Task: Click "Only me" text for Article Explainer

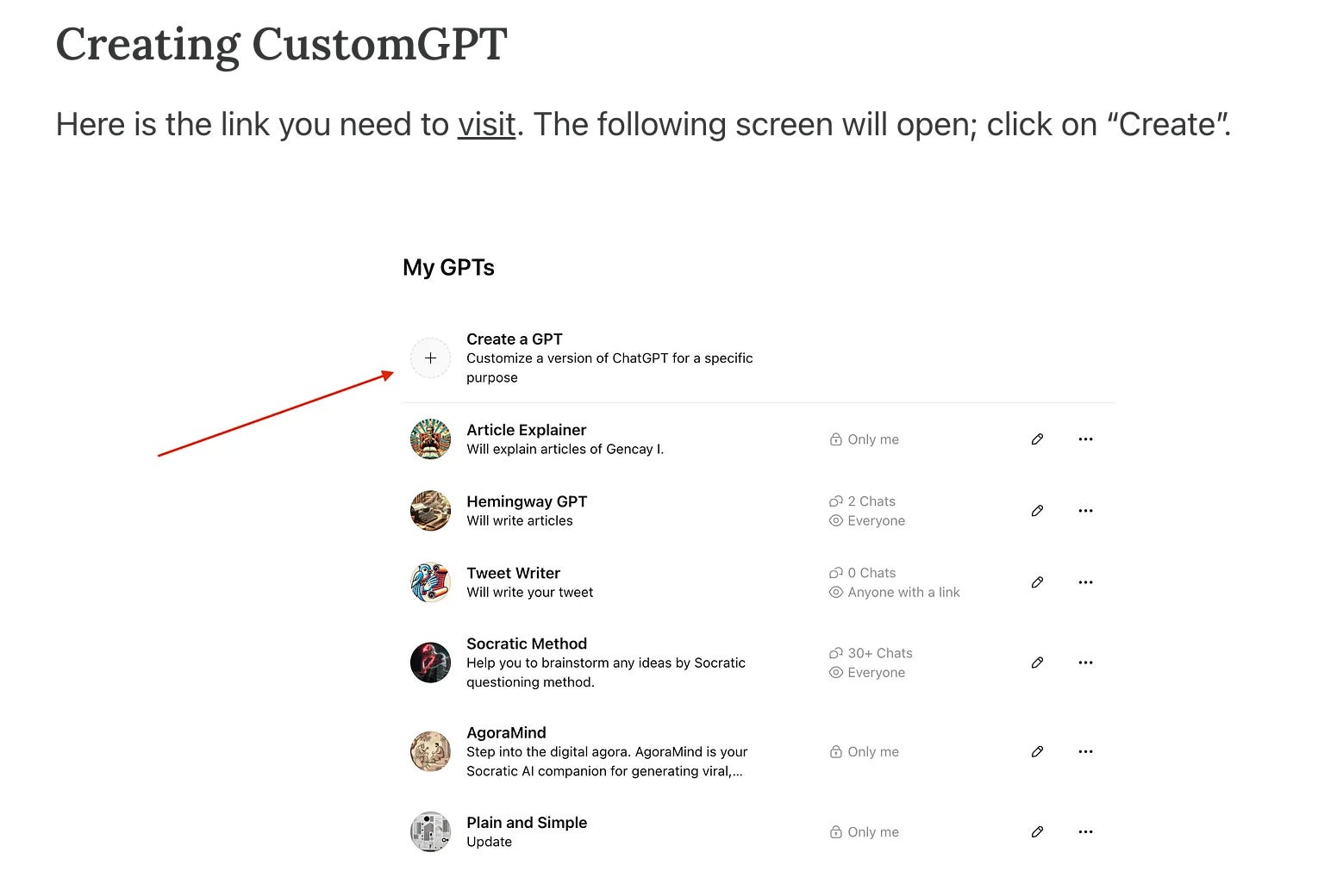Action: pos(873,439)
